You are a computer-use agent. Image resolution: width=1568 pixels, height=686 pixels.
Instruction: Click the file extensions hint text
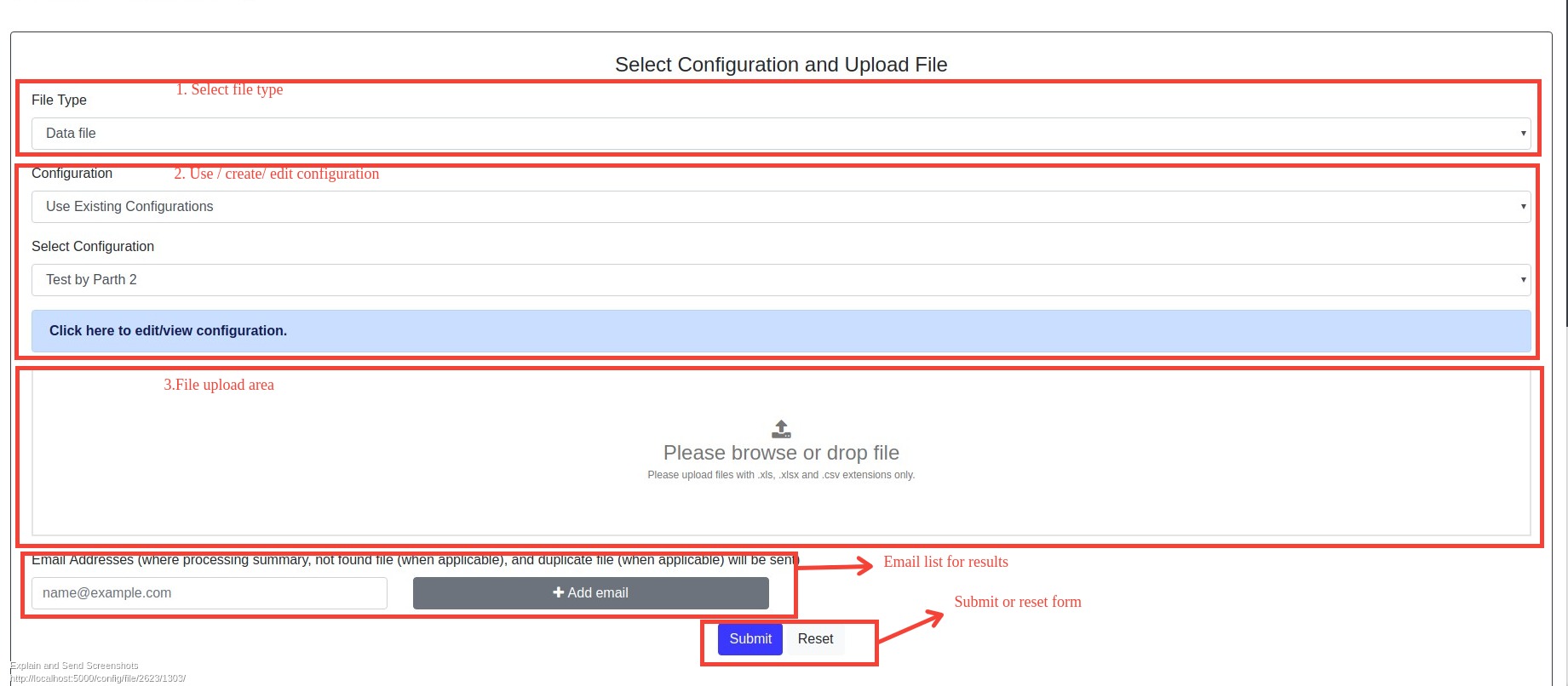(x=781, y=475)
